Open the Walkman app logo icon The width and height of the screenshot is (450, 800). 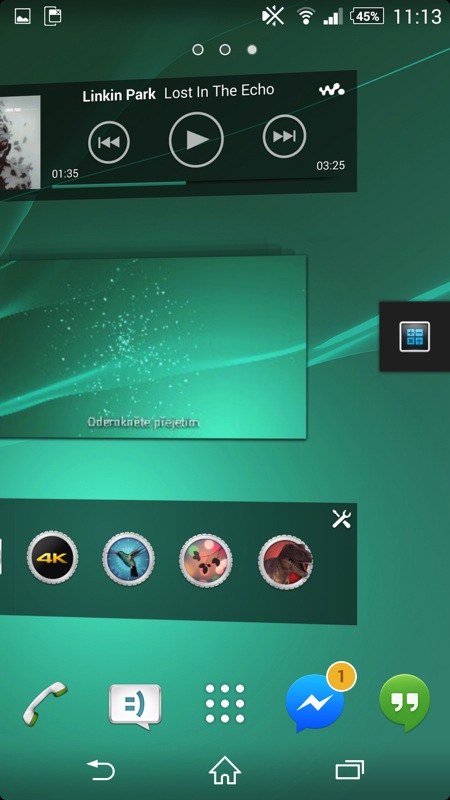coord(332,90)
